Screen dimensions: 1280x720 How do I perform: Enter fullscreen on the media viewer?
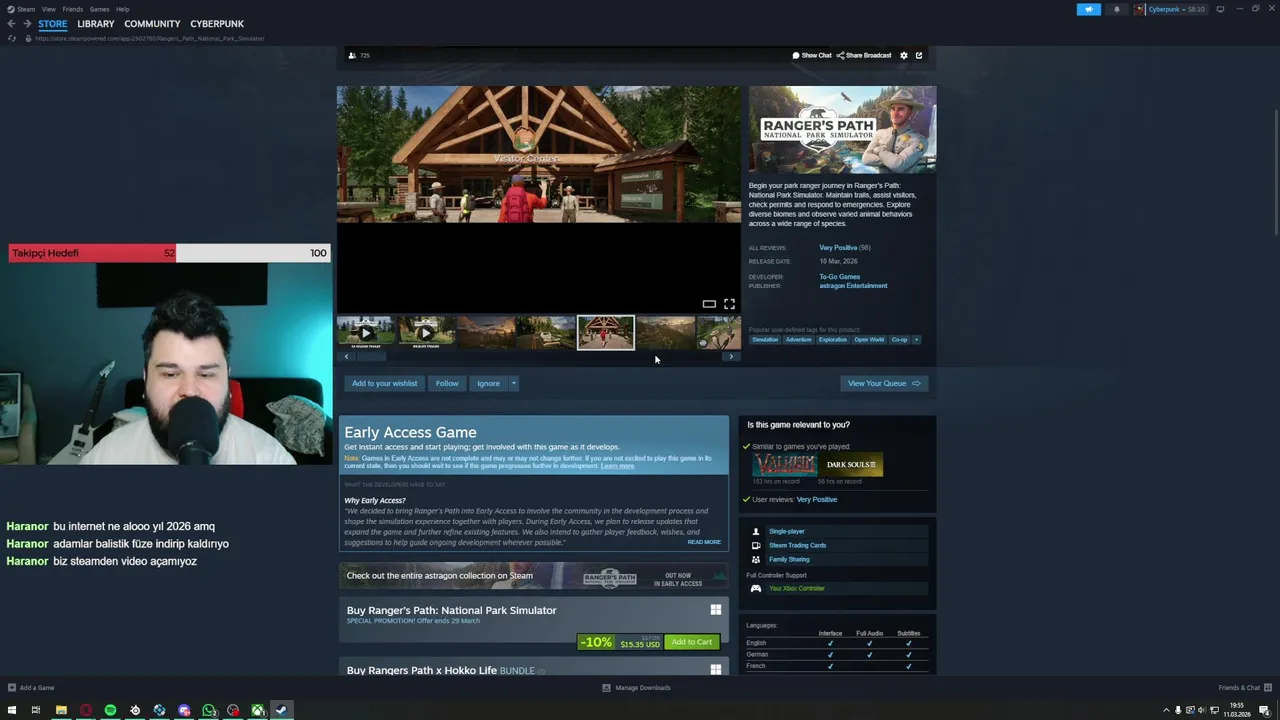[729, 304]
